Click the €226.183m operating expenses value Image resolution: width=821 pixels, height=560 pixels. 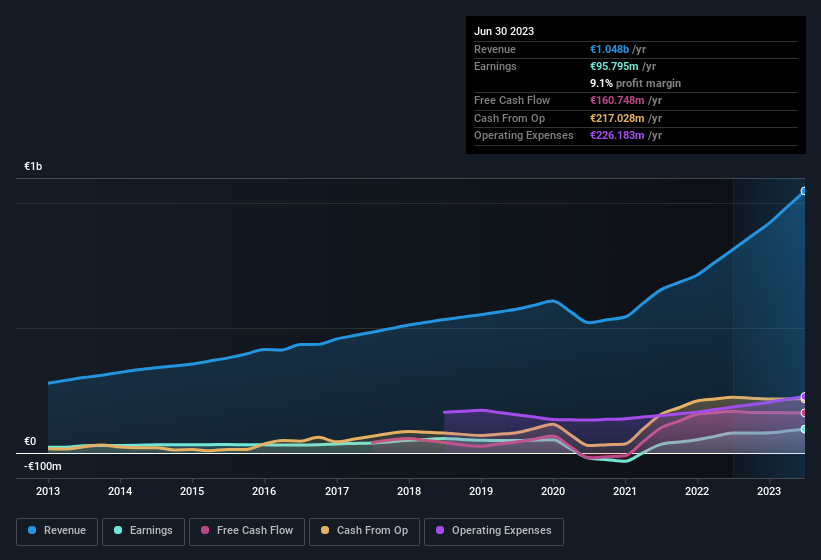pos(617,135)
